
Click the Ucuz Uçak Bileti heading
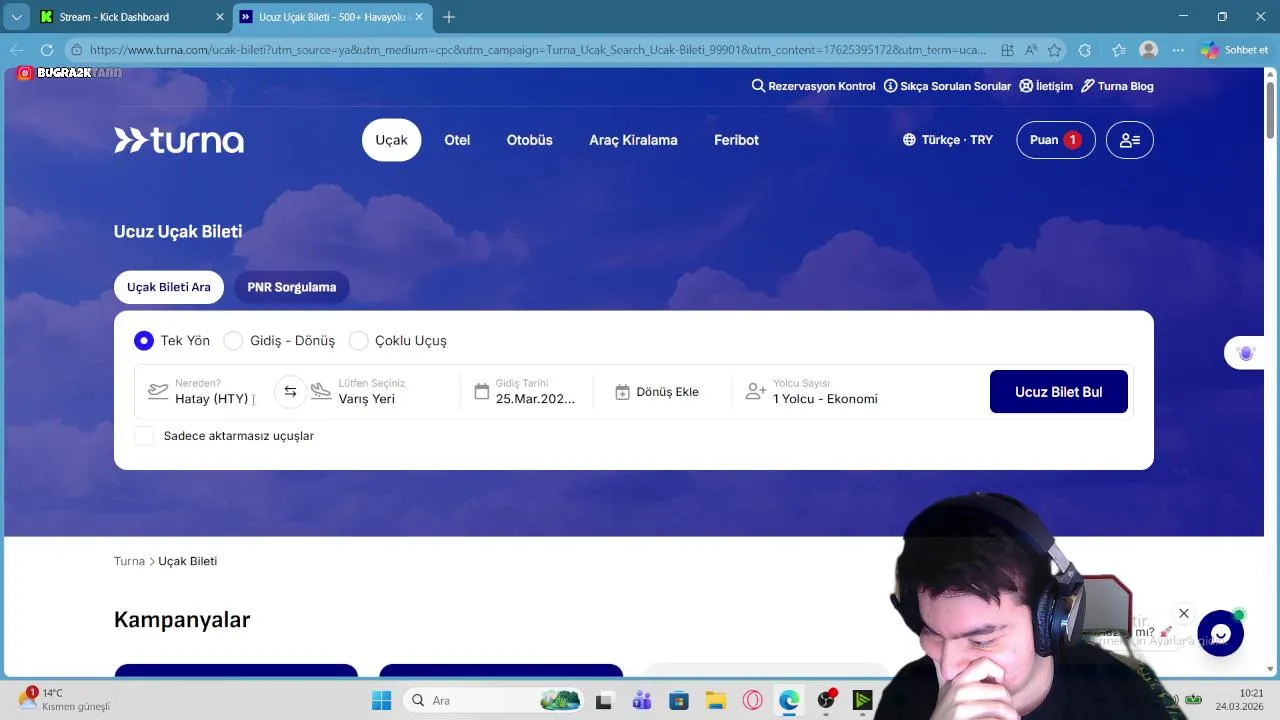tap(178, 231)
